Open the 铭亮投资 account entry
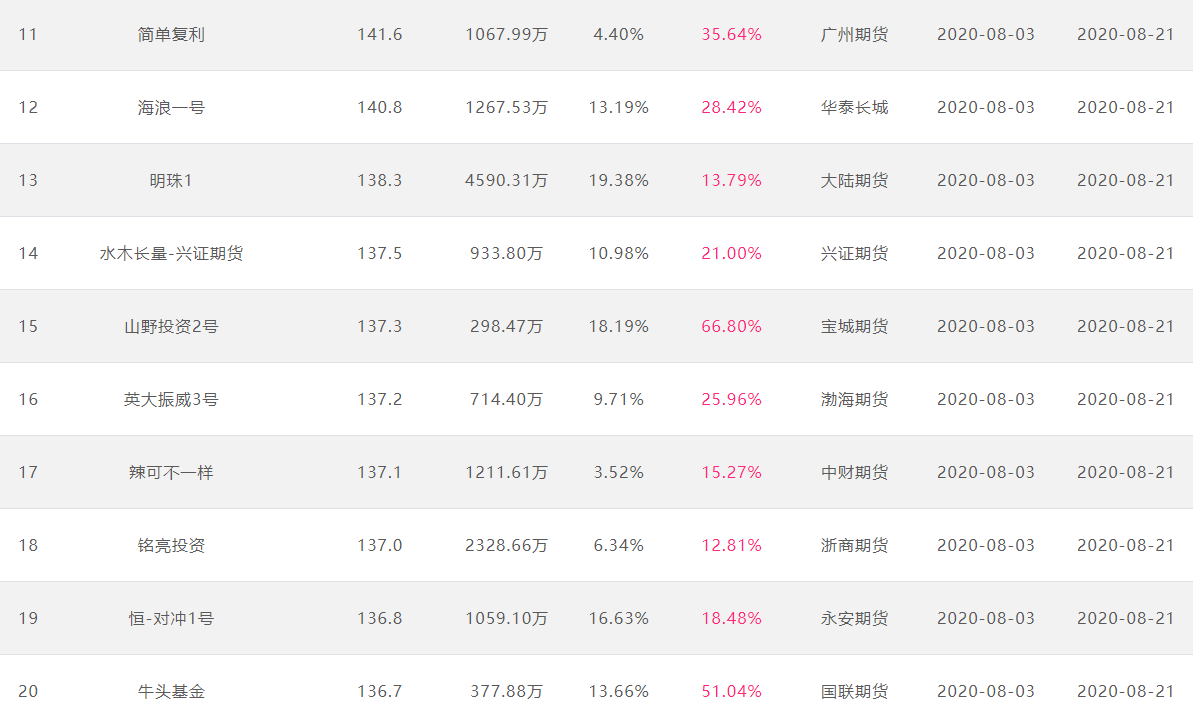The image size is (1193, 724). (171, 545)
